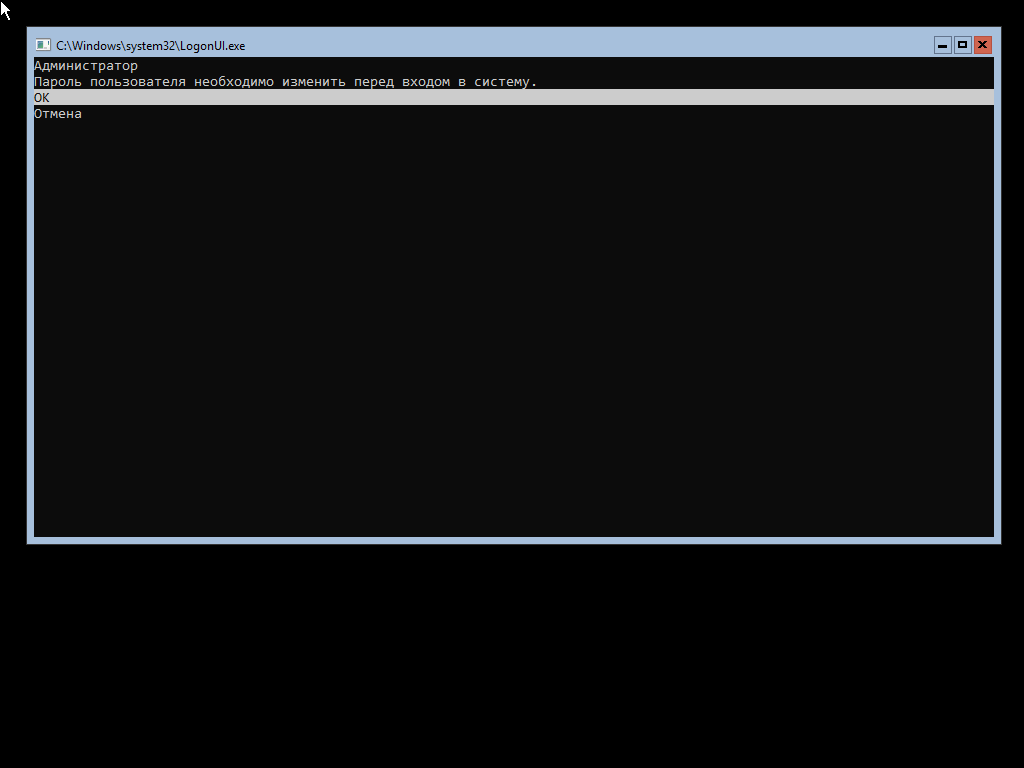Image resolution: width=1024 pixels, height=768 pixels.
Task: Close the LogonUI.exe console window
Action: [982, 45]
